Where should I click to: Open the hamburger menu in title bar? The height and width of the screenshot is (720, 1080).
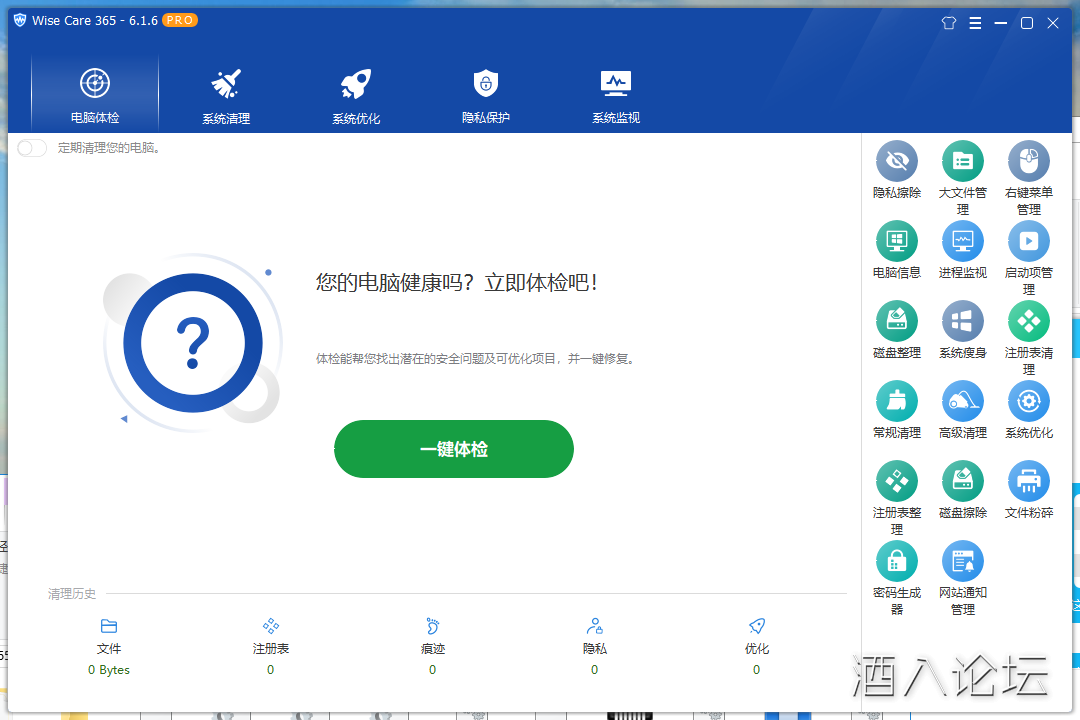pos(975,22)
